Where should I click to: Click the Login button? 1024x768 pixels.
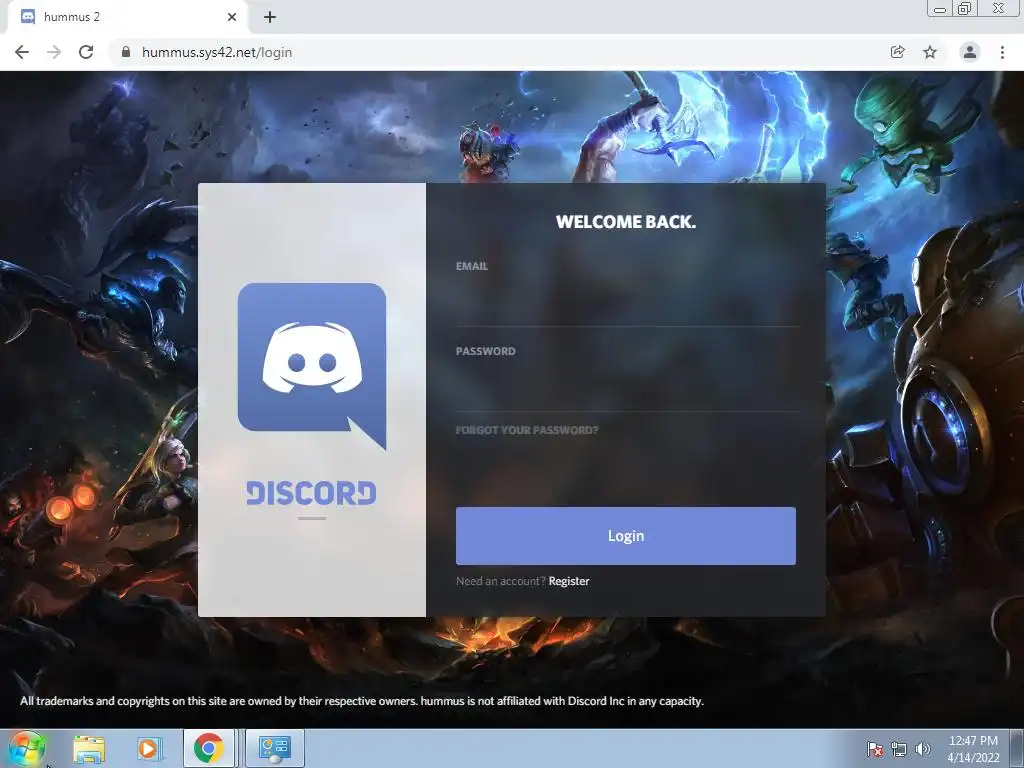point(626,536)
